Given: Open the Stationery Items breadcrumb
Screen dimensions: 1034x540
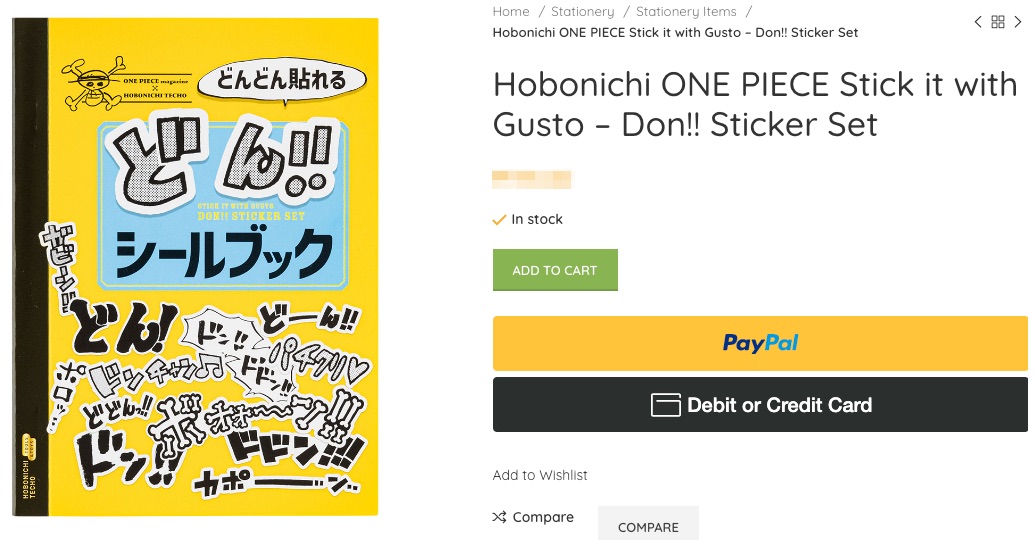Looking at the screenshot, I should coord(686,12).
